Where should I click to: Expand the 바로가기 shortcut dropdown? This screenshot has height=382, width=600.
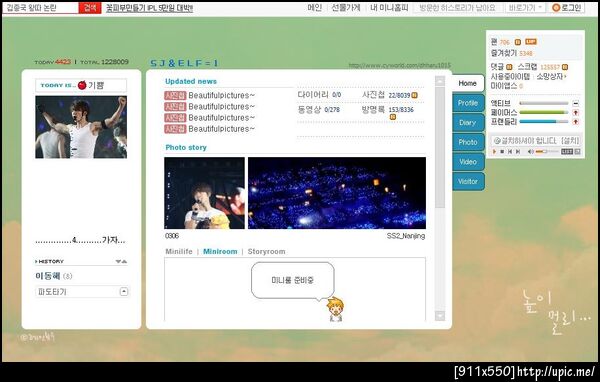[x=525, y=8]
